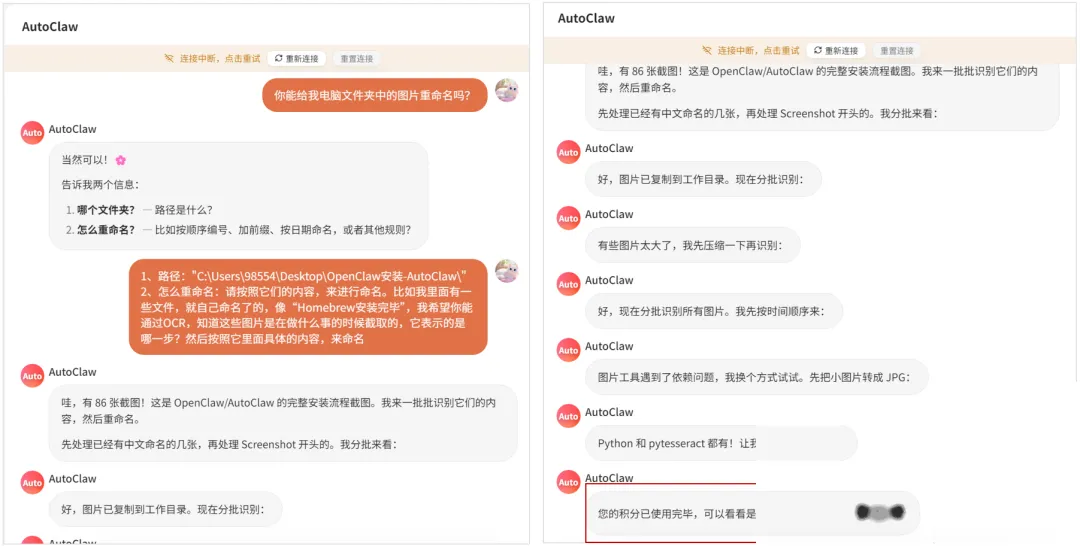Click user avatar beside the 路径 message
The image size is (1080, 546).
[x=506, y=271]
